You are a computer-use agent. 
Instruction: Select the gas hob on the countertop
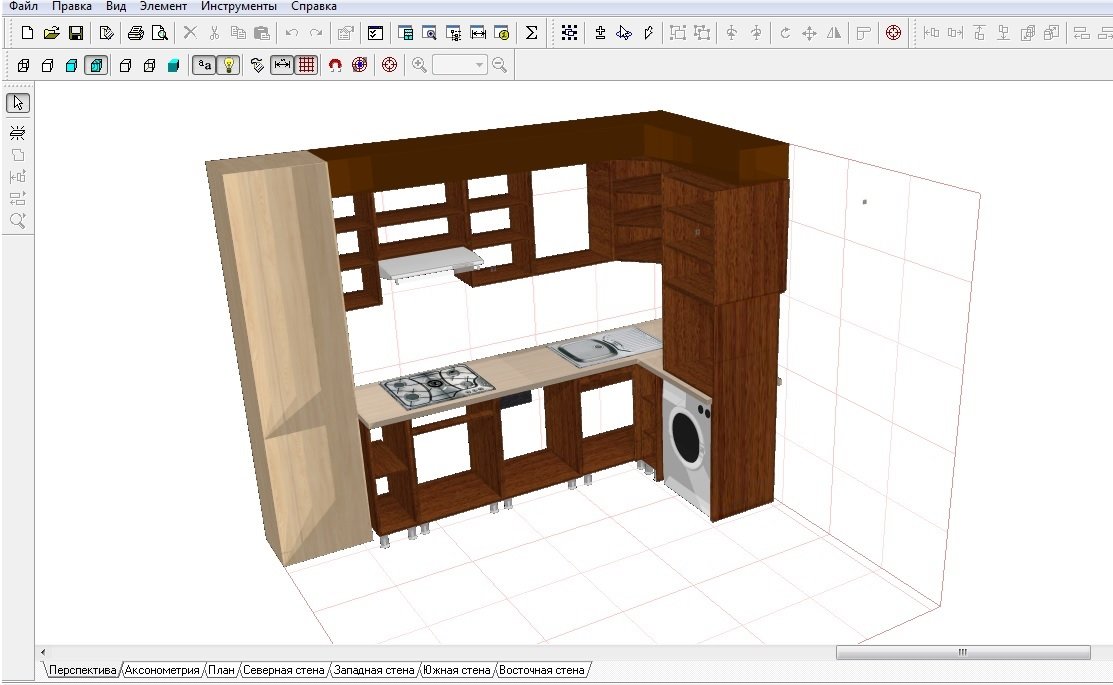pos(437,387)
